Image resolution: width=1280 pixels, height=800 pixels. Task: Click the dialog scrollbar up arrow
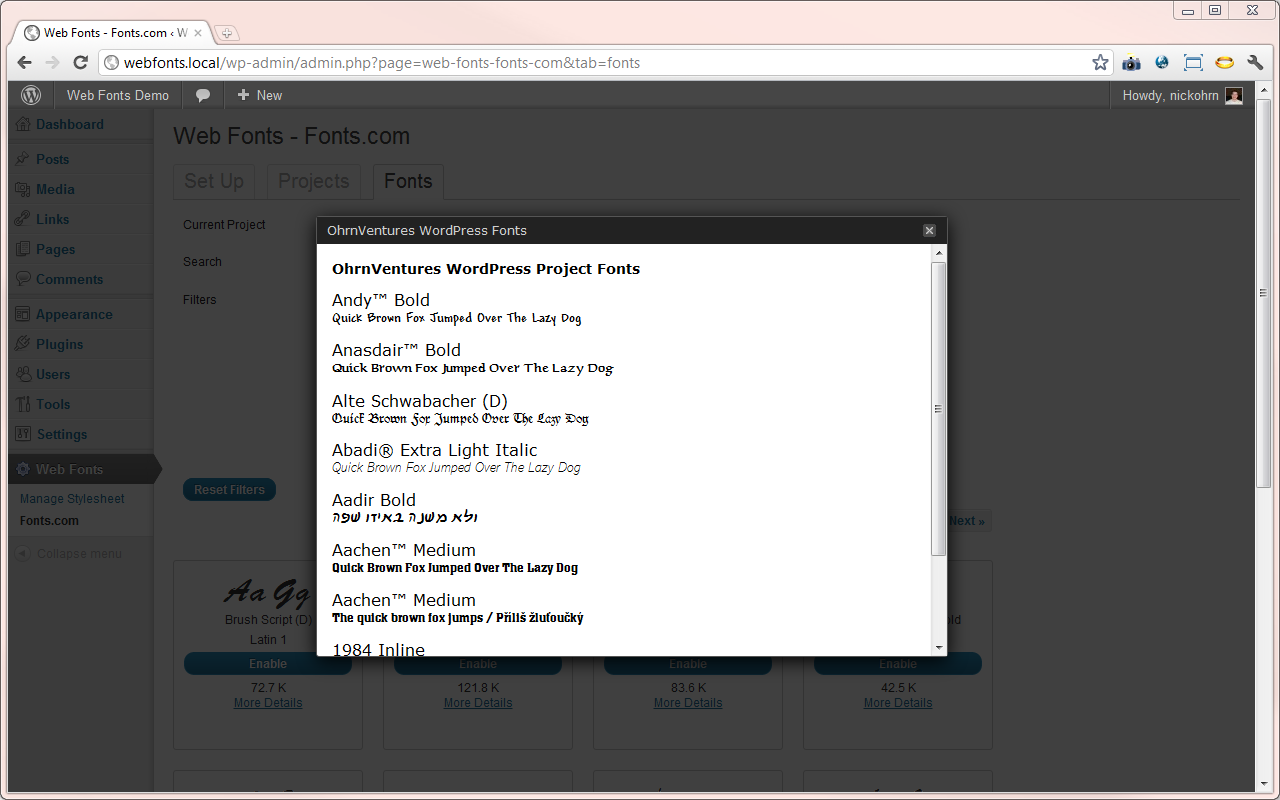click(x=938, y=253)
